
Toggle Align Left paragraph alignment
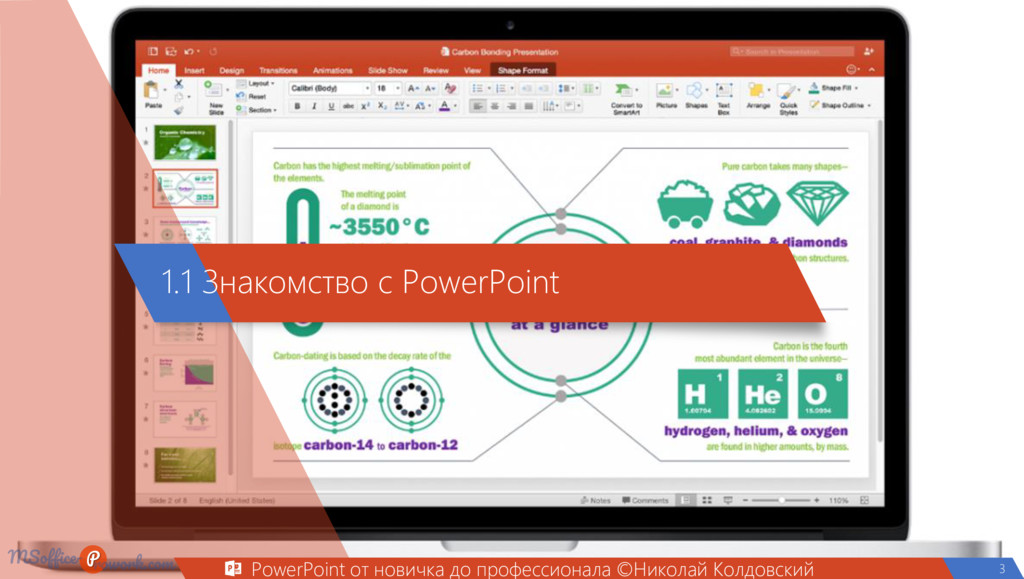pyautogui.click(x=477, y=106)
